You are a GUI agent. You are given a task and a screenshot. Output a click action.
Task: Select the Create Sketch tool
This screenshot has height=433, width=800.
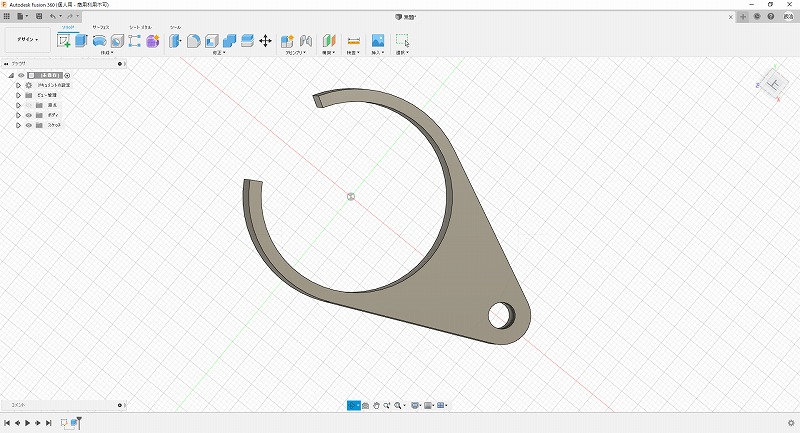tap(65, 41)
